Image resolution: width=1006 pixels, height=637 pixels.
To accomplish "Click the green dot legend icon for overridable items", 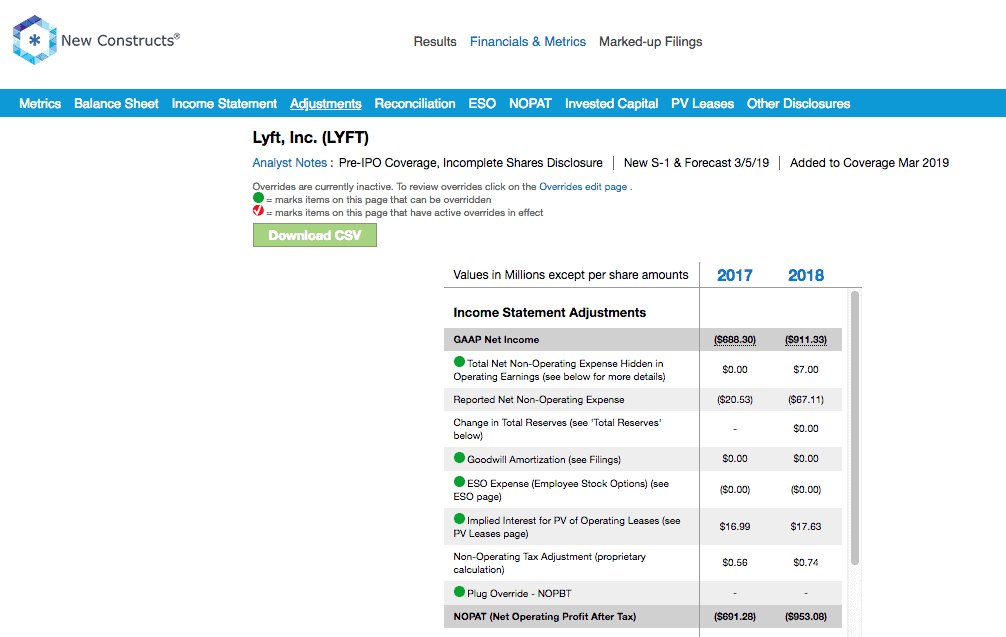I will click(x=259, y=198).
